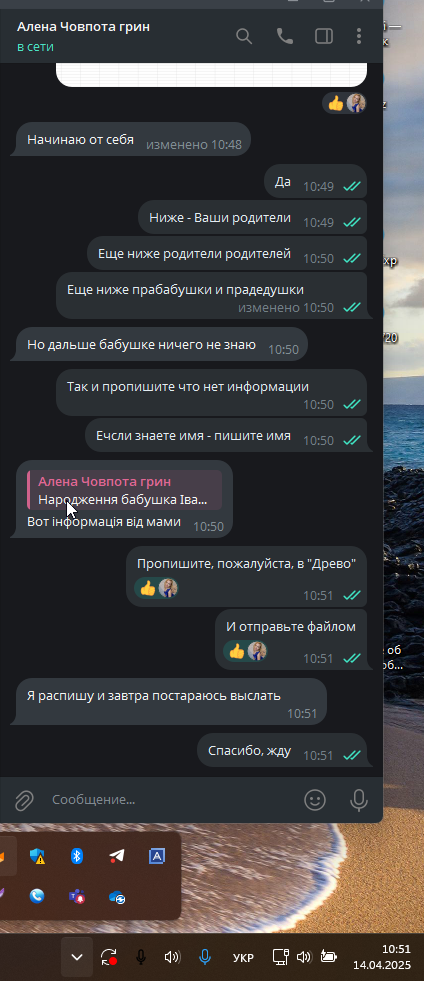Click the voice message microphone button

(358, 800)
